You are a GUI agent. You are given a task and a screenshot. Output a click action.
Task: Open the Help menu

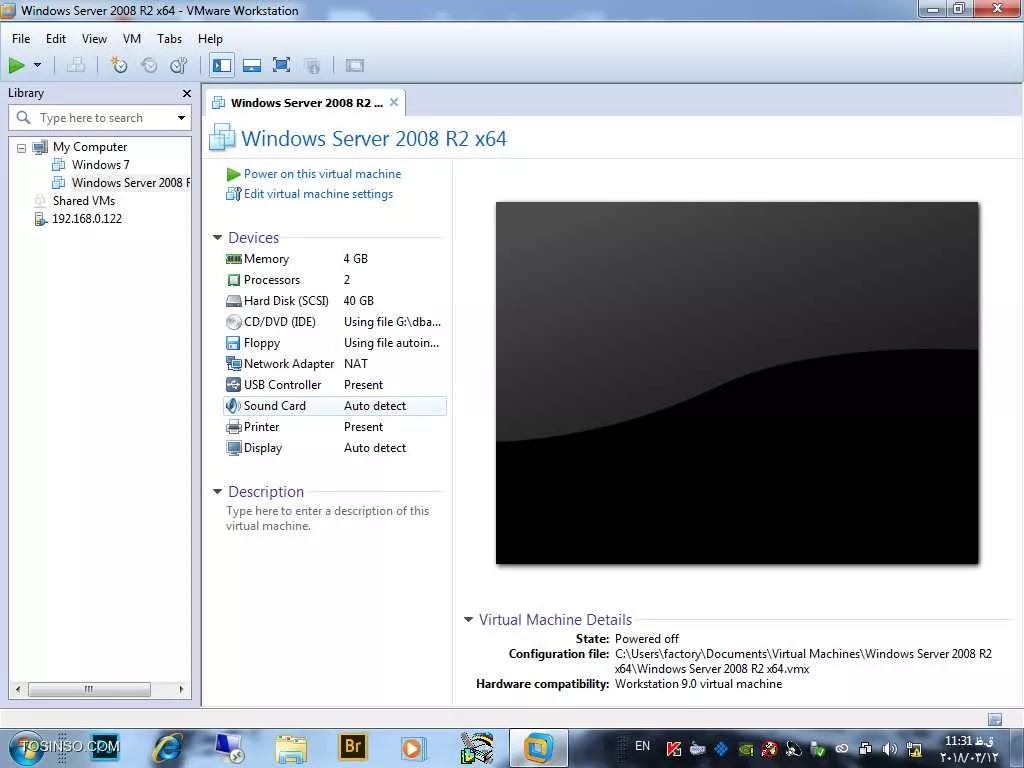[210, 39]
